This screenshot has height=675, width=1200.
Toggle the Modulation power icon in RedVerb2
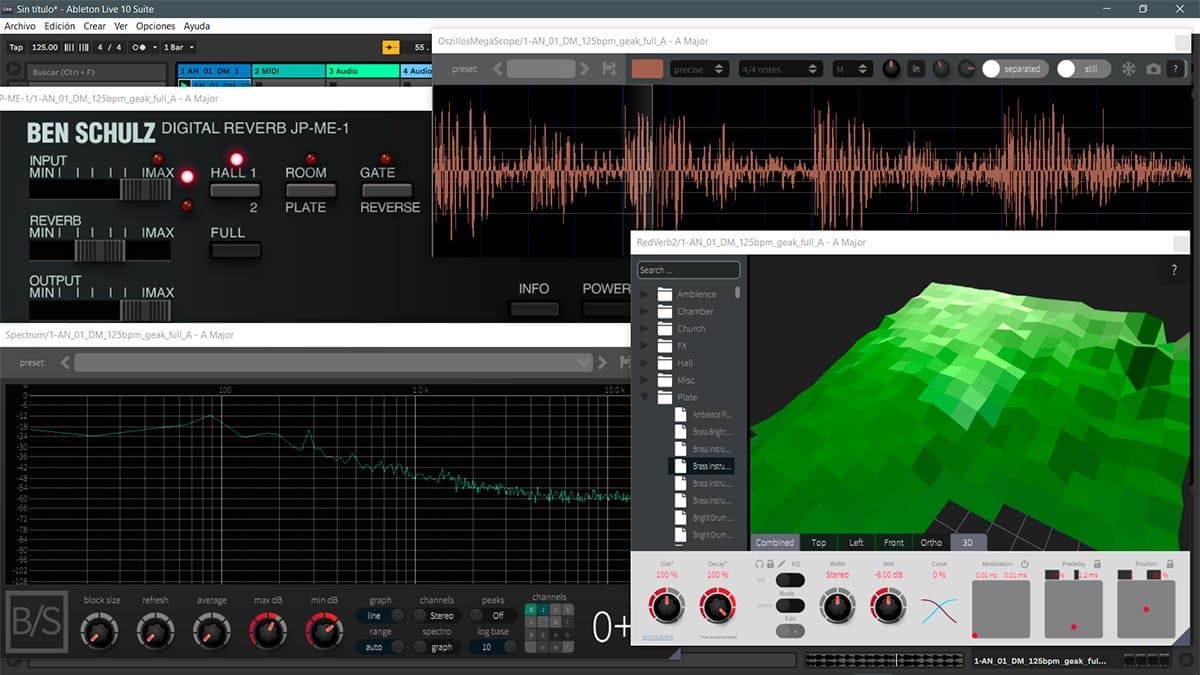tap(1025, 564)
